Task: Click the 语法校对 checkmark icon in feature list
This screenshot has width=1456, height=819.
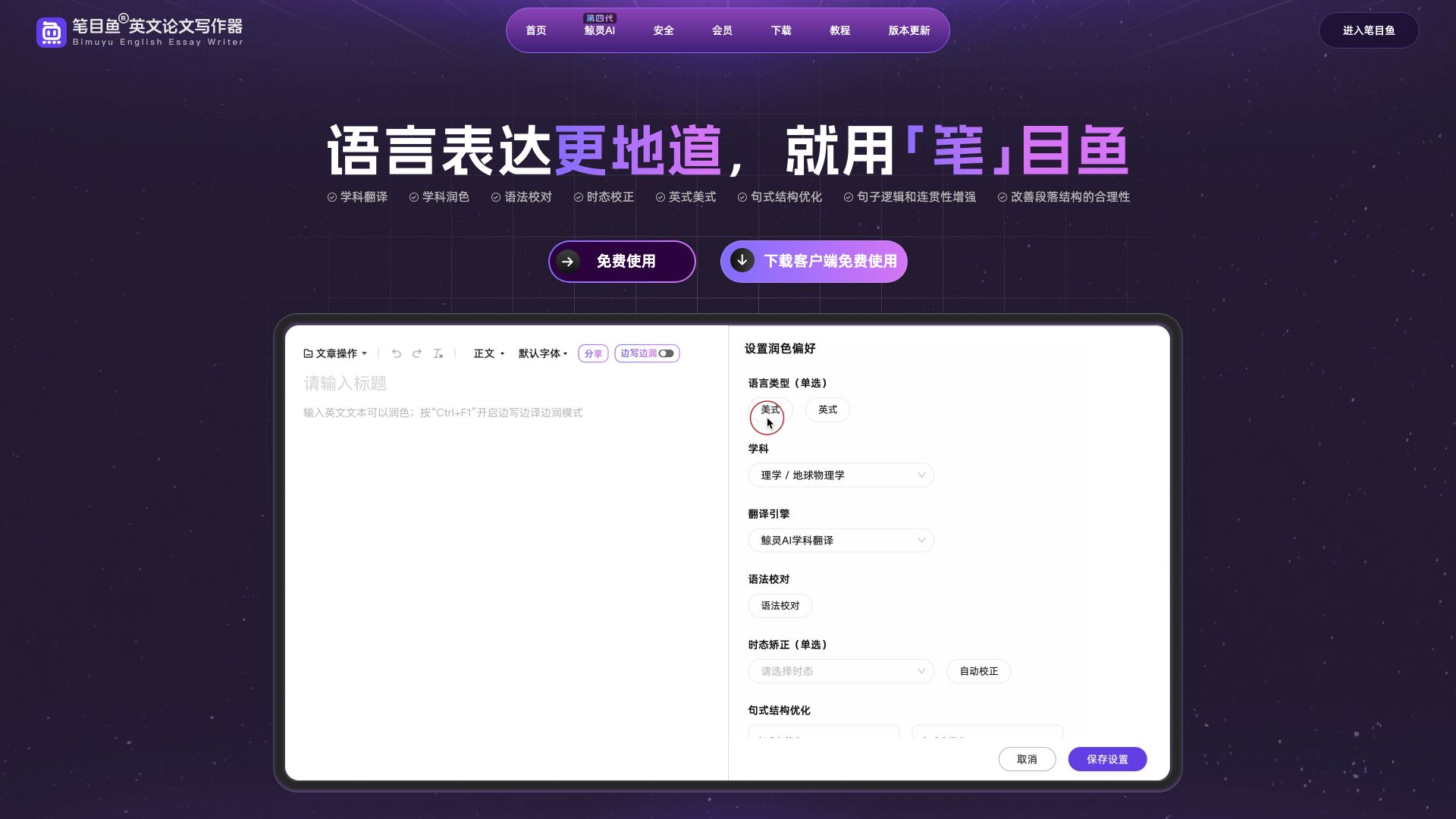Action: tap(495, 196)
